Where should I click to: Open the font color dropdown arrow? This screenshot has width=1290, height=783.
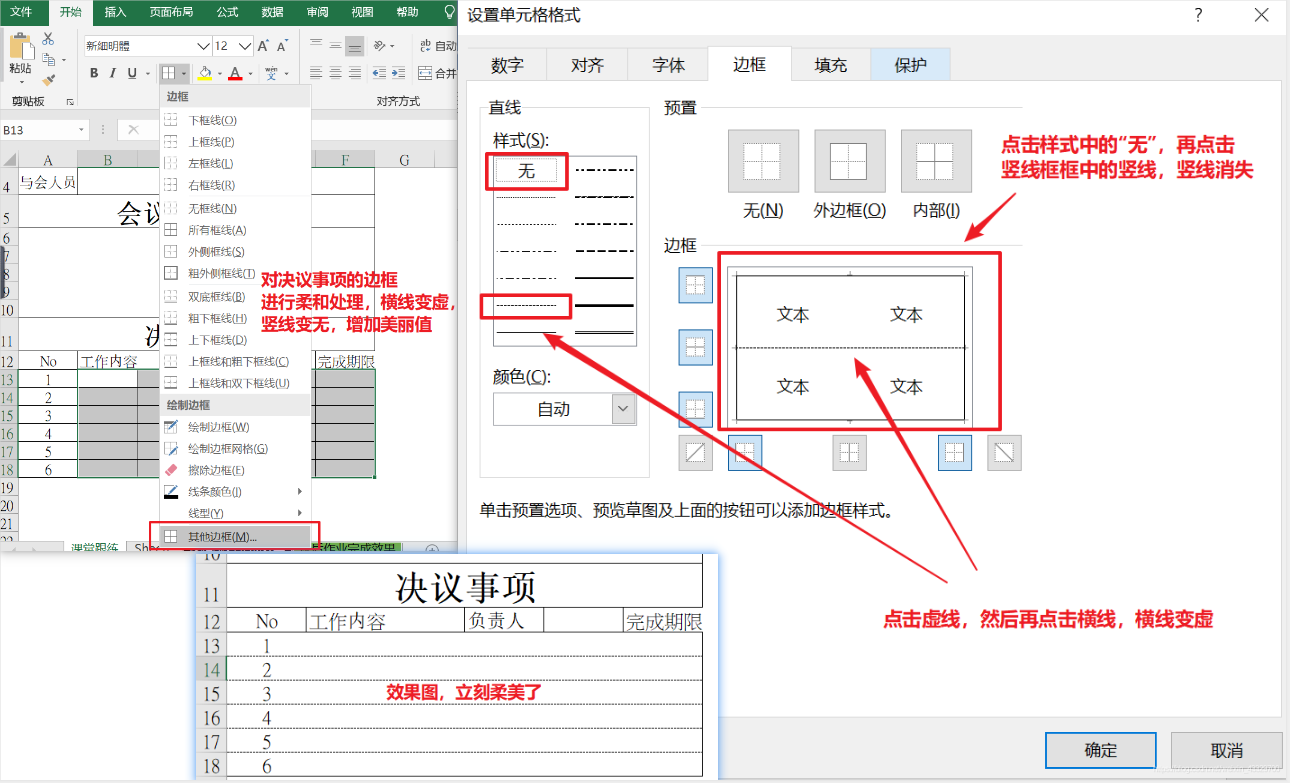[x=251, y=73]
